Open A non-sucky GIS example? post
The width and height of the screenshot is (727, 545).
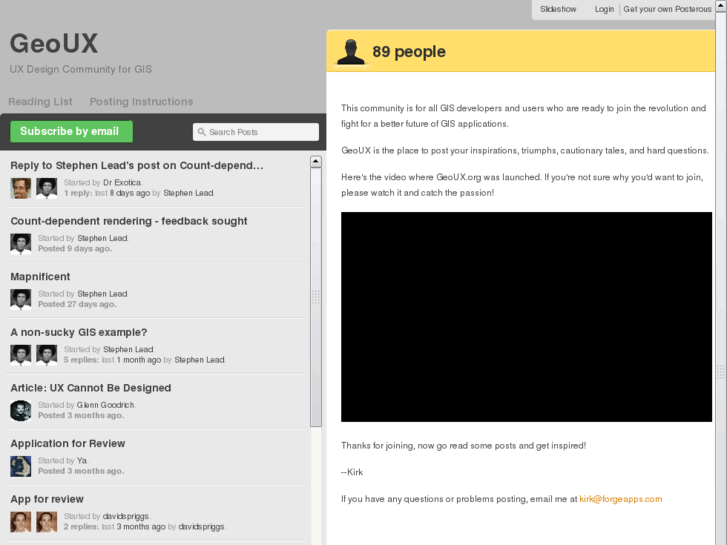pyautogui.click(x=79, y=333)
